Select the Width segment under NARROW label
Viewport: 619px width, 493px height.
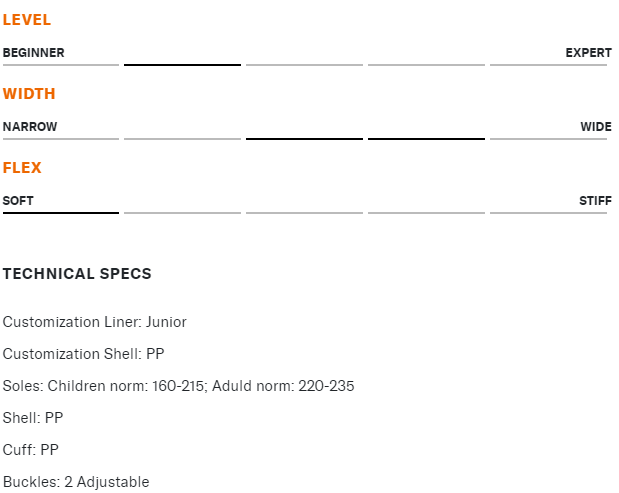60,138
